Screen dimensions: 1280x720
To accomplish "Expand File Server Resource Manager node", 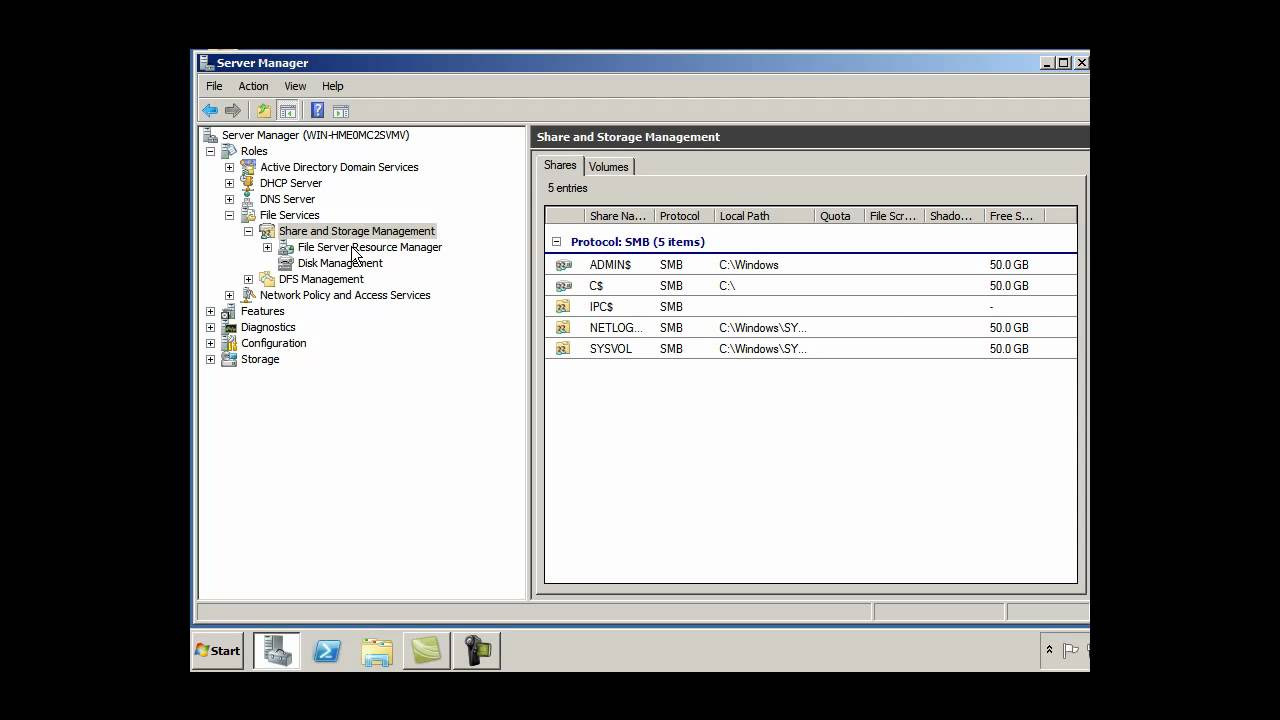I will (x=267, y=247).
